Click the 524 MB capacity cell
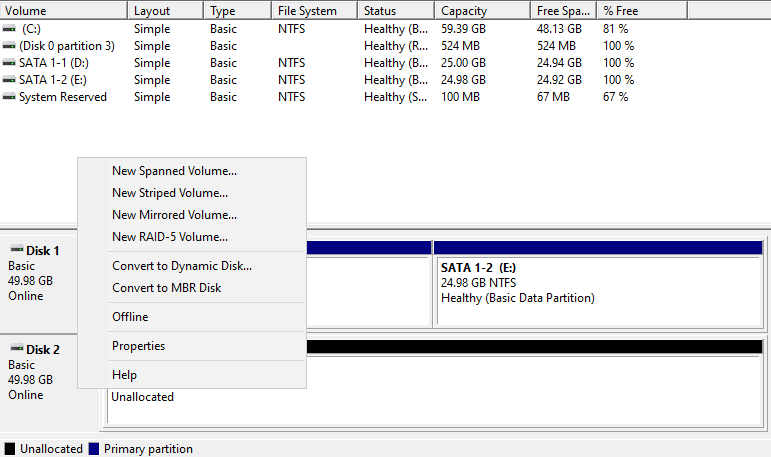Screen dimensions: 771x457 pos(460,46)
